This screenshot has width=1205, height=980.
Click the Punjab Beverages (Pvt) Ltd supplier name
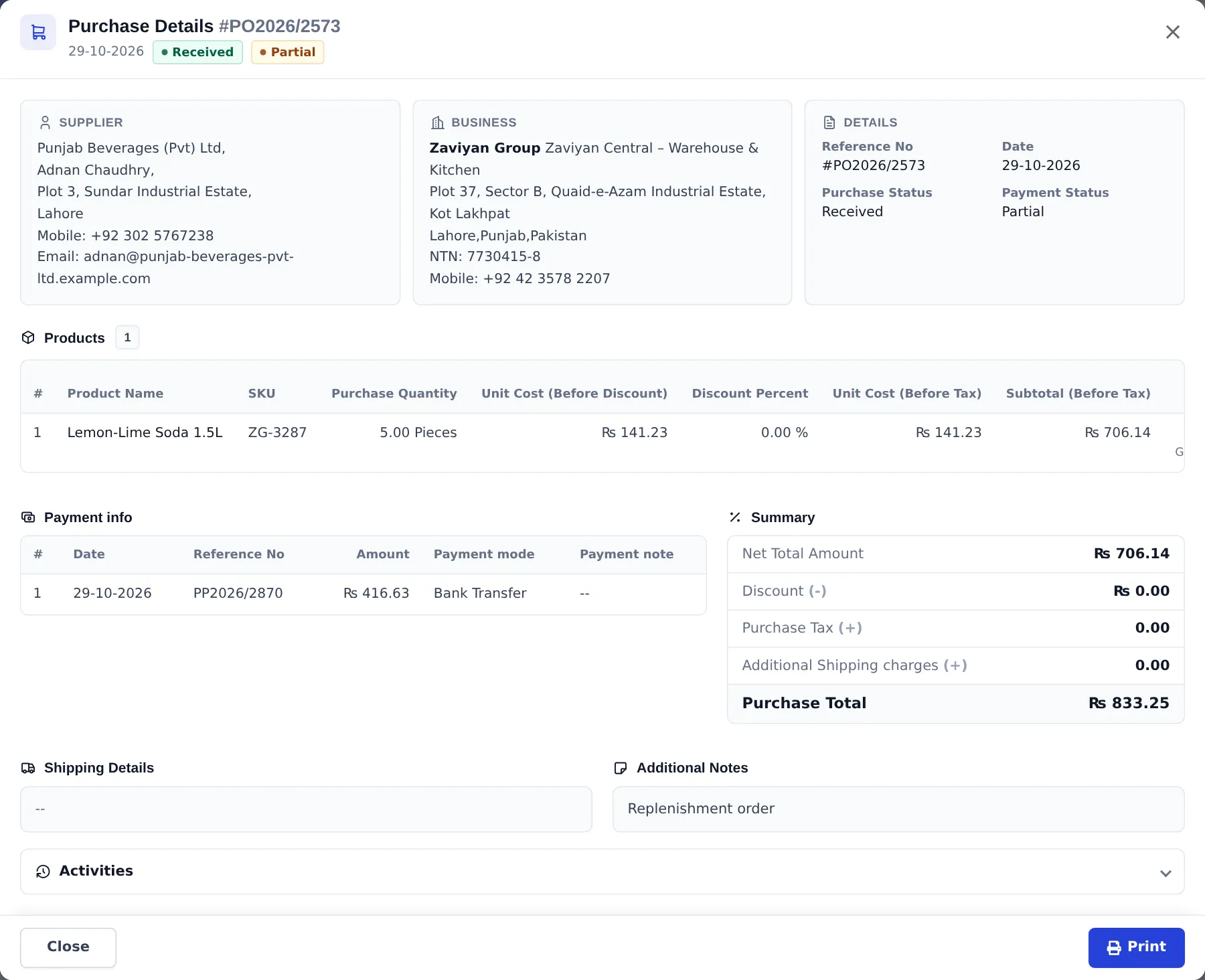(x=131, y=148)
